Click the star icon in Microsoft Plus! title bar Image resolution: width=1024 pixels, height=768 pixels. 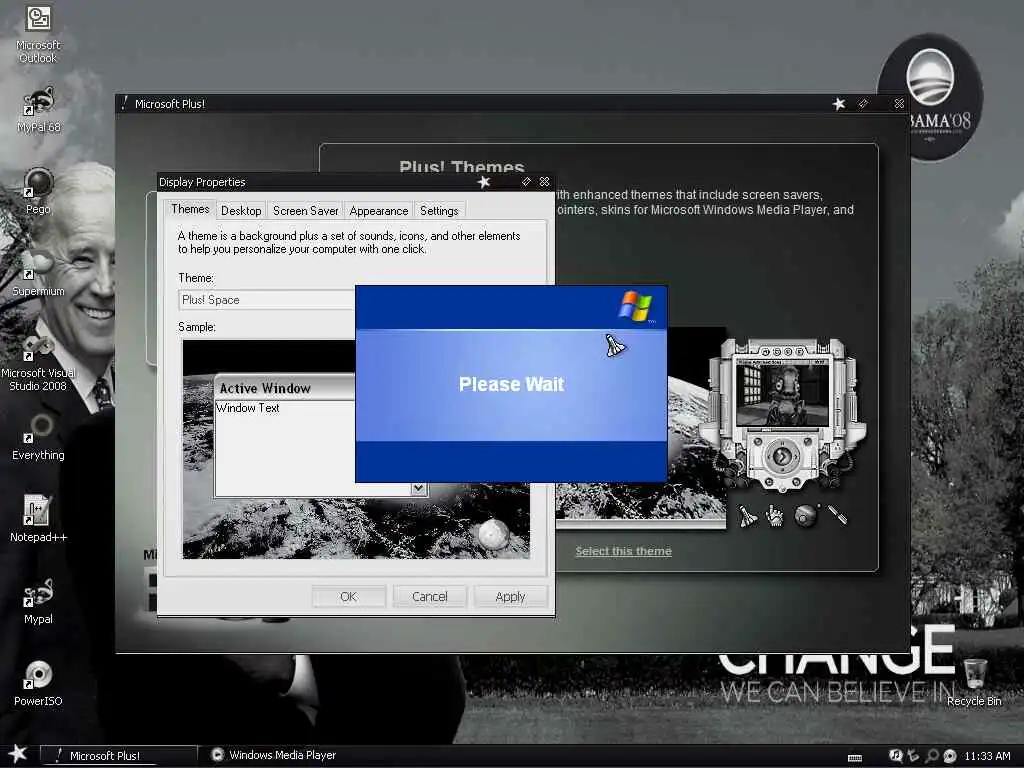click(x=839, y=103)
